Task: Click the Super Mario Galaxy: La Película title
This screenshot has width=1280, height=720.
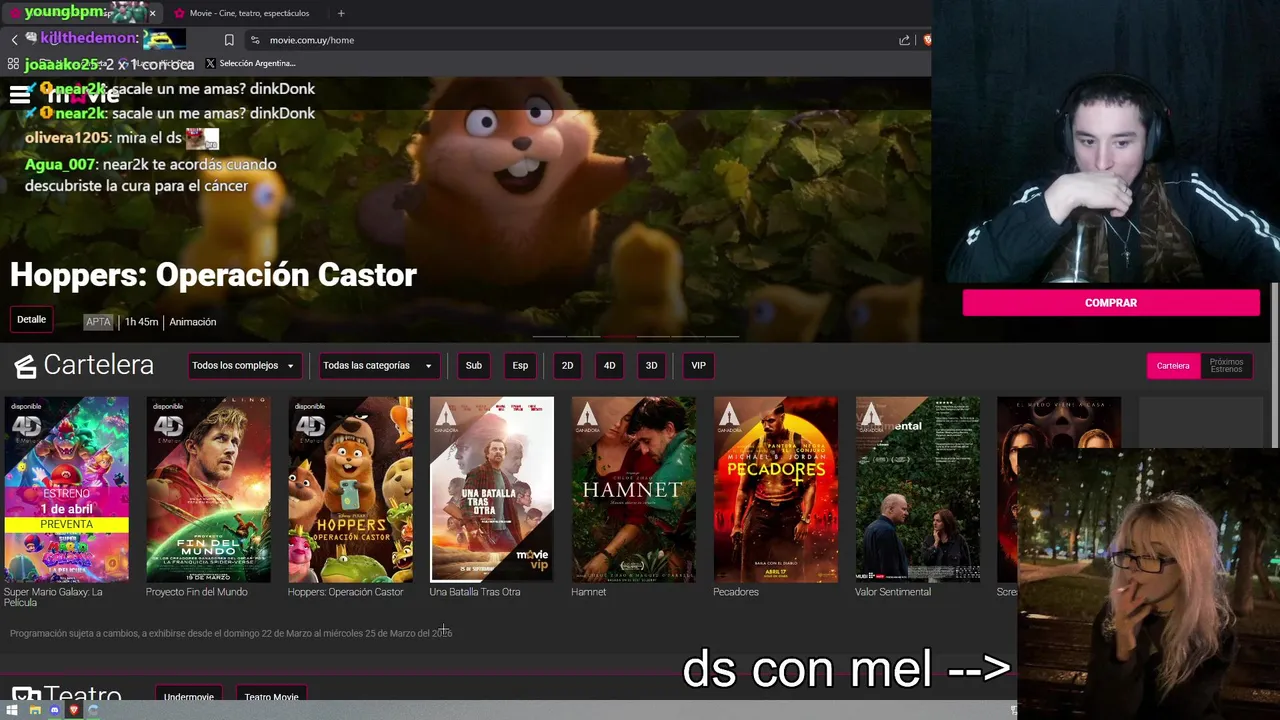Action: coord(53,597)
